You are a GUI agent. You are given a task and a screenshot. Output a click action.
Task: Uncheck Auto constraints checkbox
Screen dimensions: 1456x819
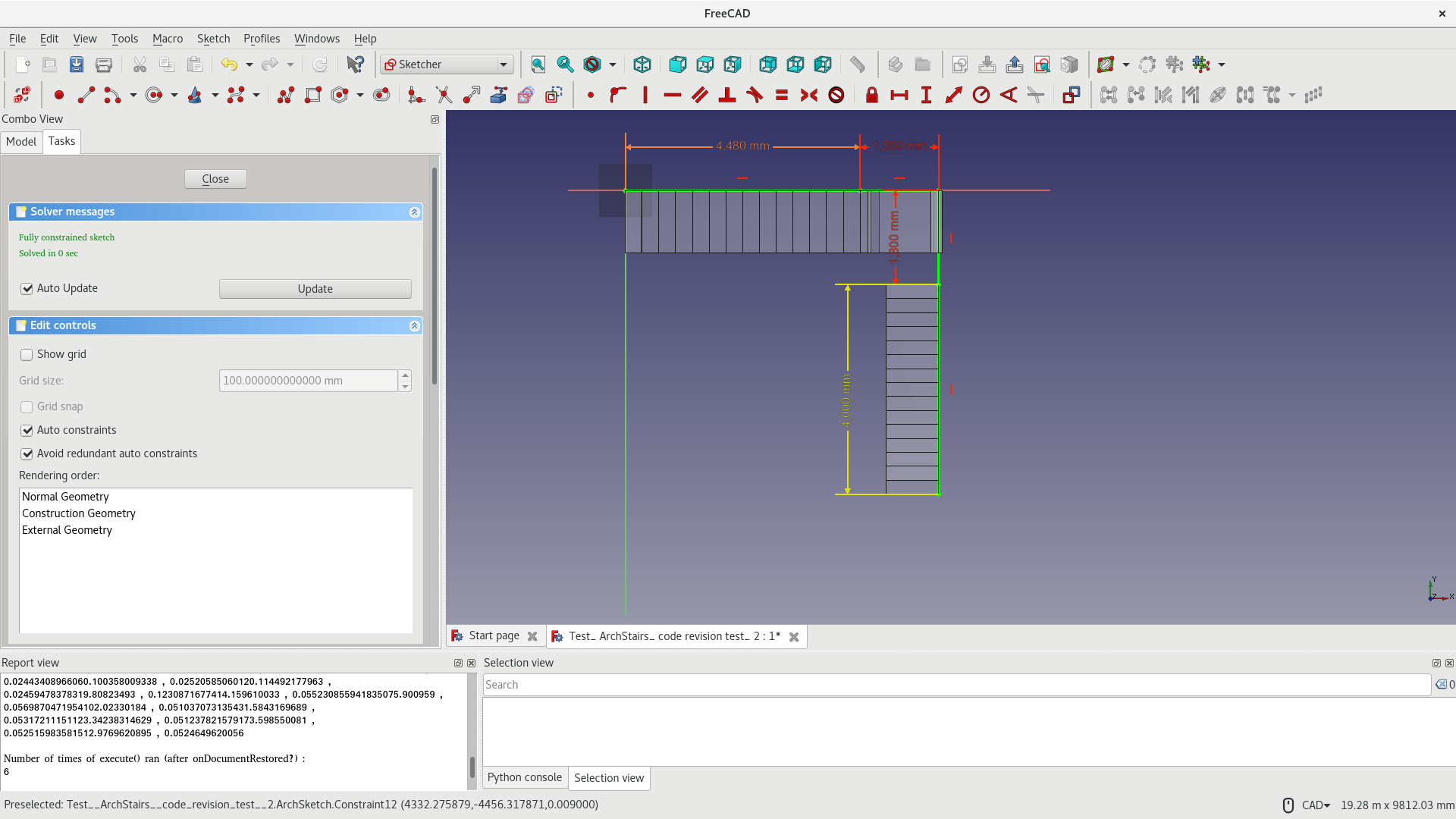pos(27,431)
